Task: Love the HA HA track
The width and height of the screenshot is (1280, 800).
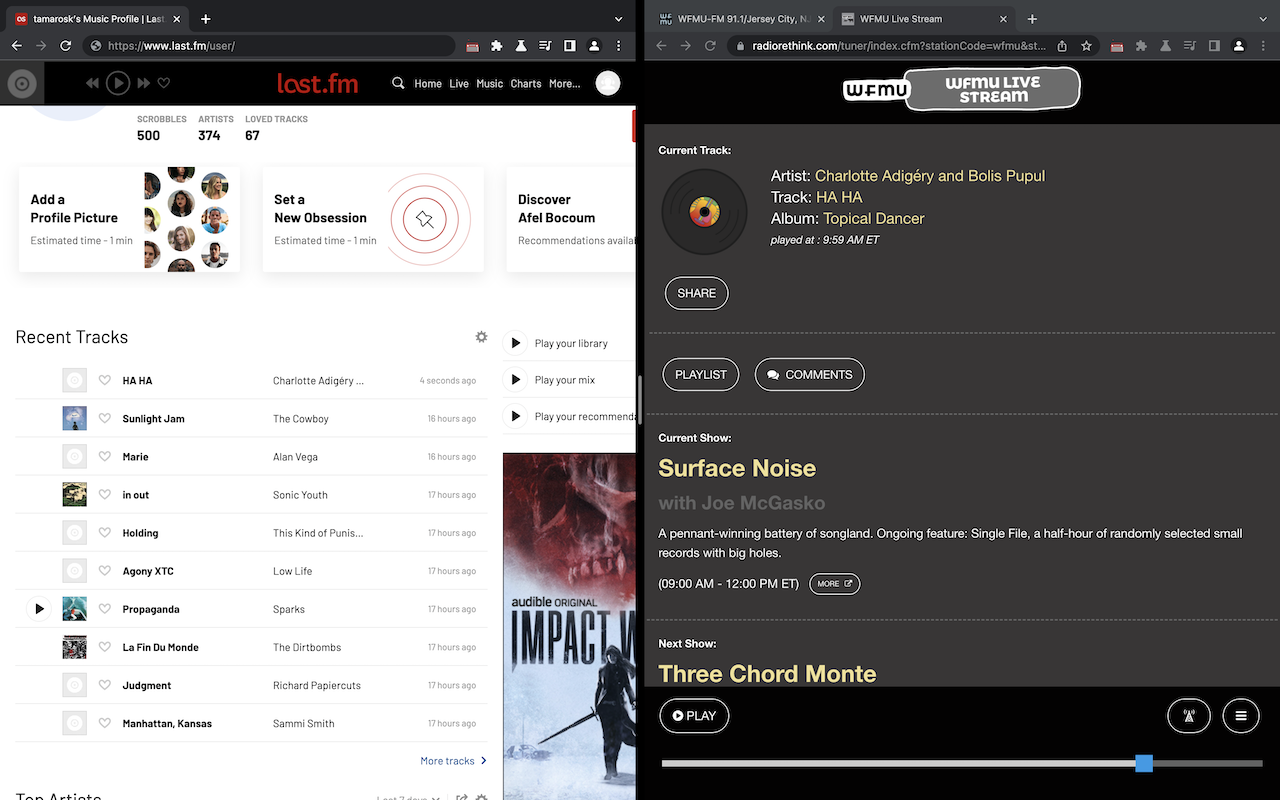Action: click(104, 381)
